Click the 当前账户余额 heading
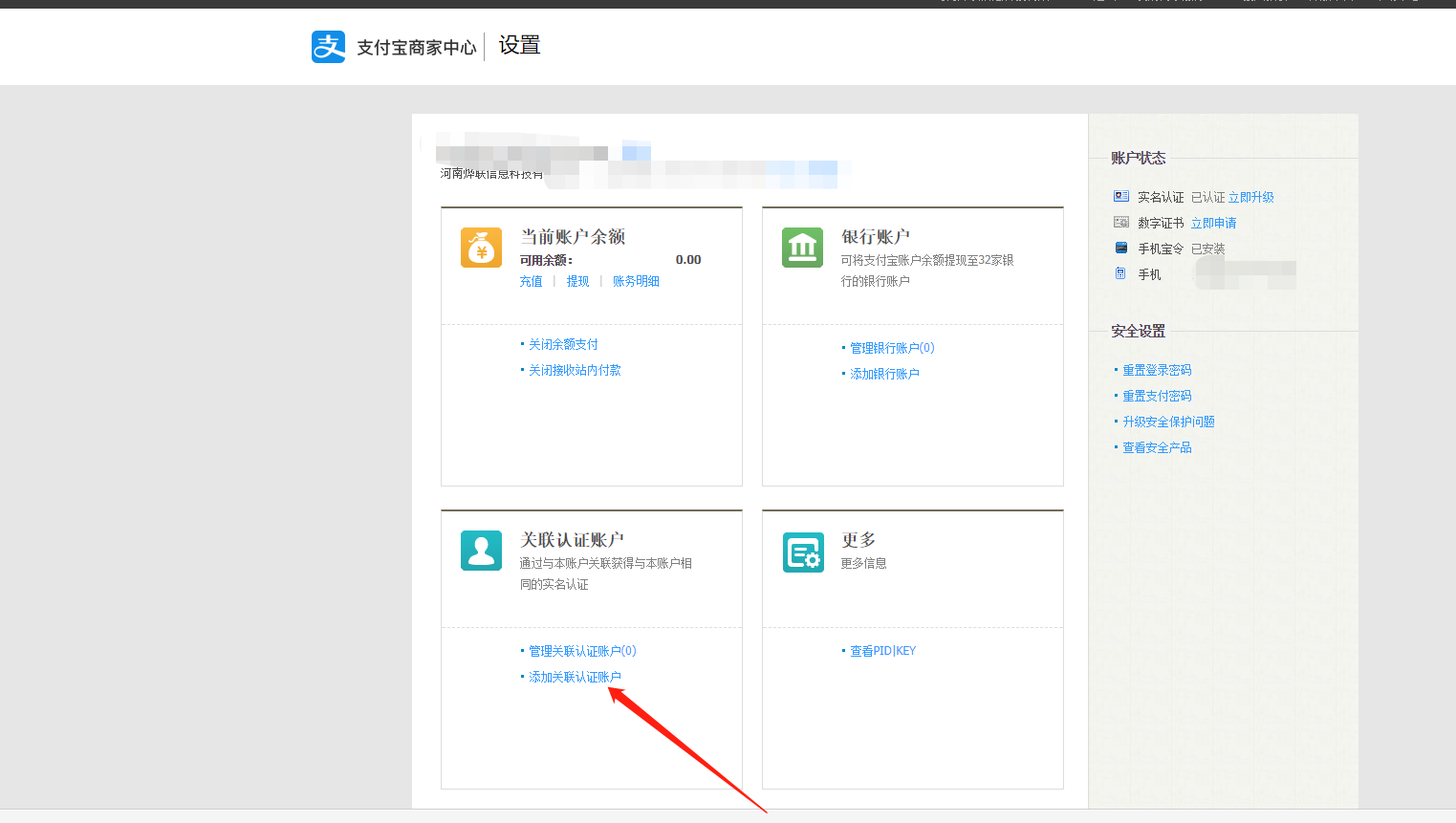Viewport: 1456px width, 823px height. point(573,236)
